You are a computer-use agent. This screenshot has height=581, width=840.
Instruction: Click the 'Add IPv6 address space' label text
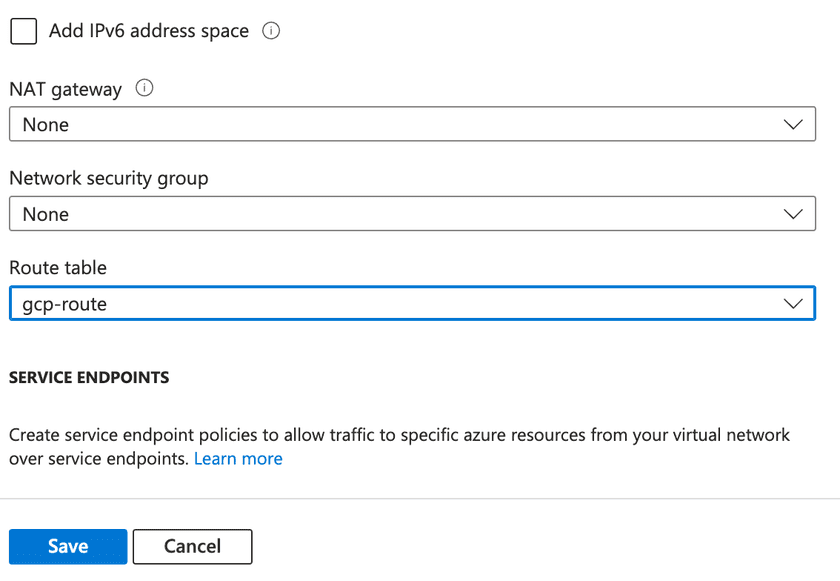149,31
